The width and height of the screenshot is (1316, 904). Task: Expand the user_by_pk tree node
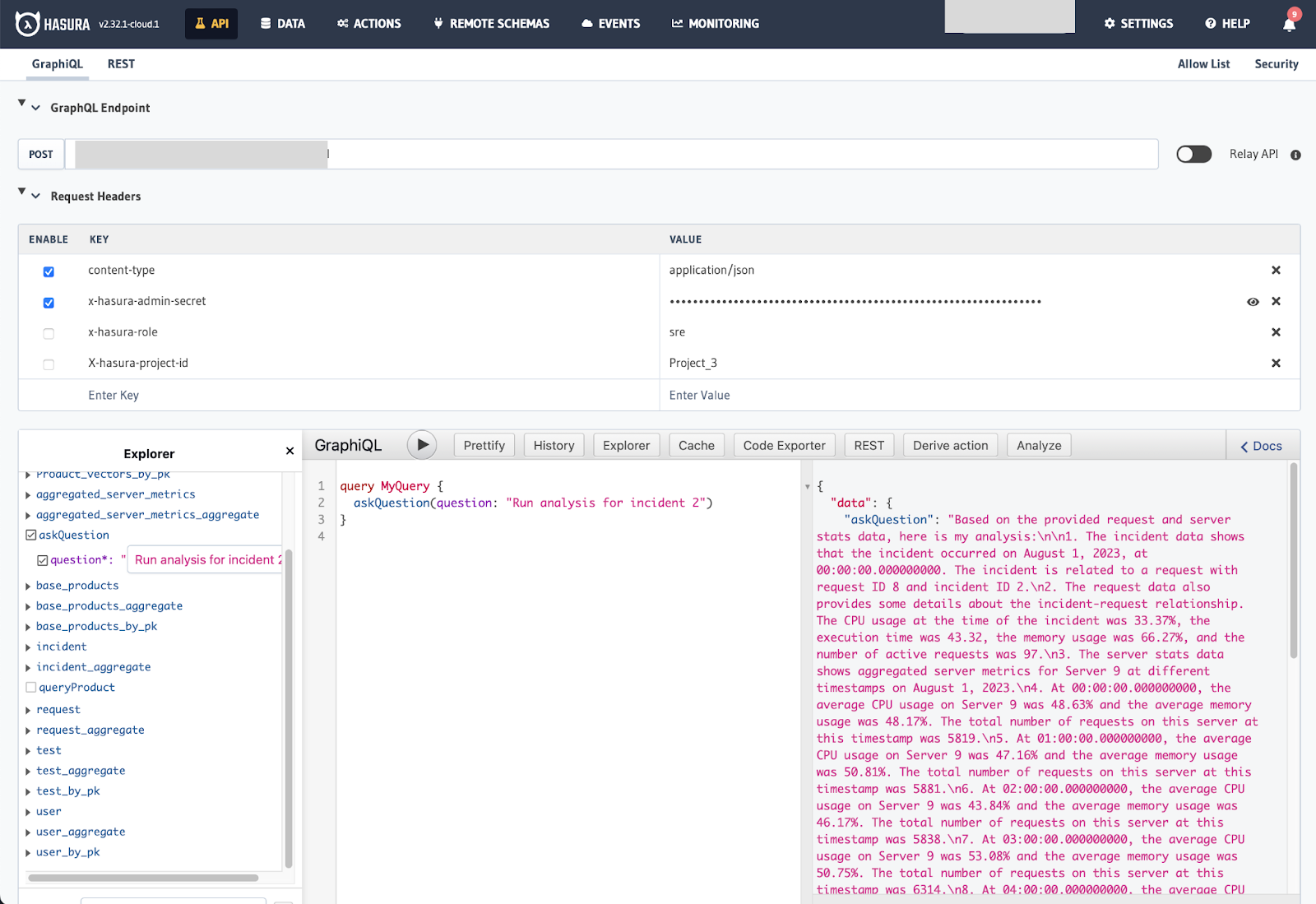pyautogui.click(x=28, y=853)
